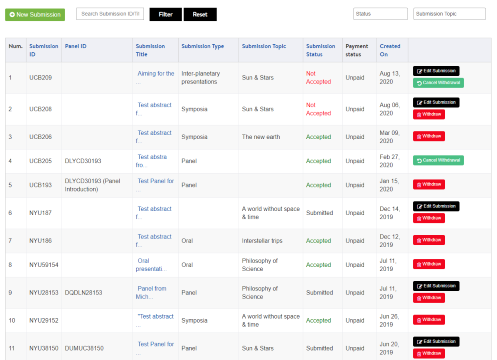The image size is (497, 360).
Task: Select 'Aug 13, 2020' created date
Action: [390, 78]
